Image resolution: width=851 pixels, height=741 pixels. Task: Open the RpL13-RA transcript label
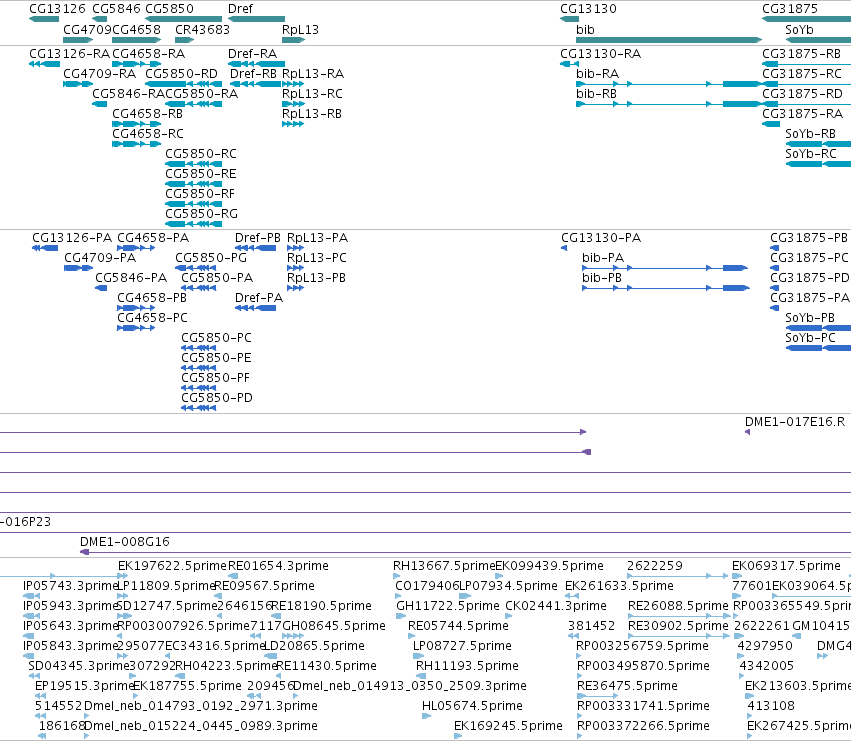point(313,74)
